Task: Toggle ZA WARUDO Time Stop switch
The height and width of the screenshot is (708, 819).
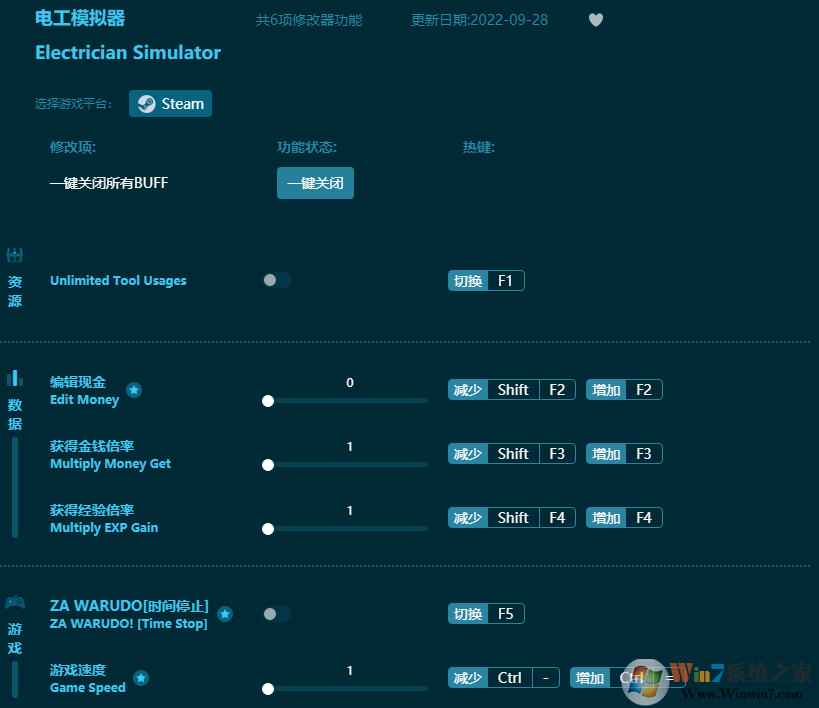Action: [277, 614]
